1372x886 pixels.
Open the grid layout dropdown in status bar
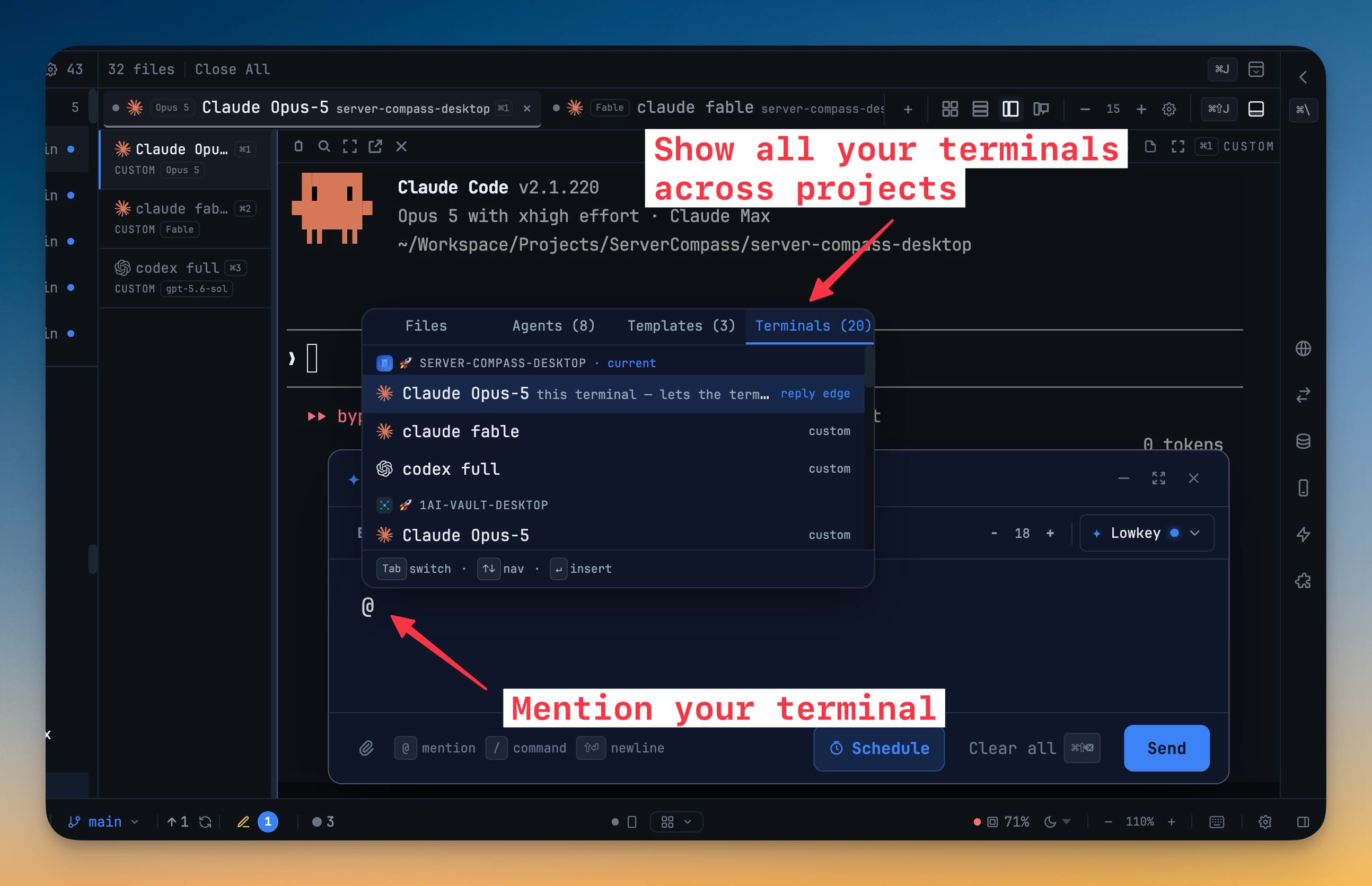click(x=676, y=821)
